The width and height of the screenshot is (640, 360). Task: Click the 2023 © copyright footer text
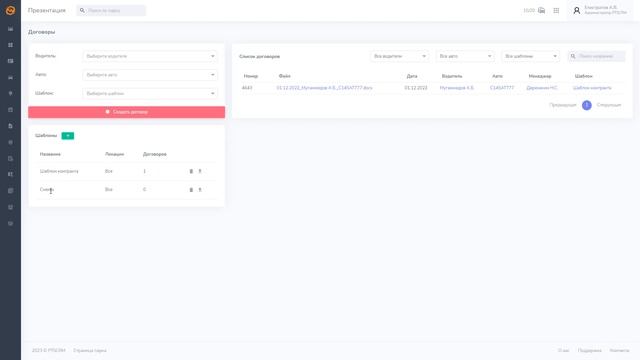point(49,351)
